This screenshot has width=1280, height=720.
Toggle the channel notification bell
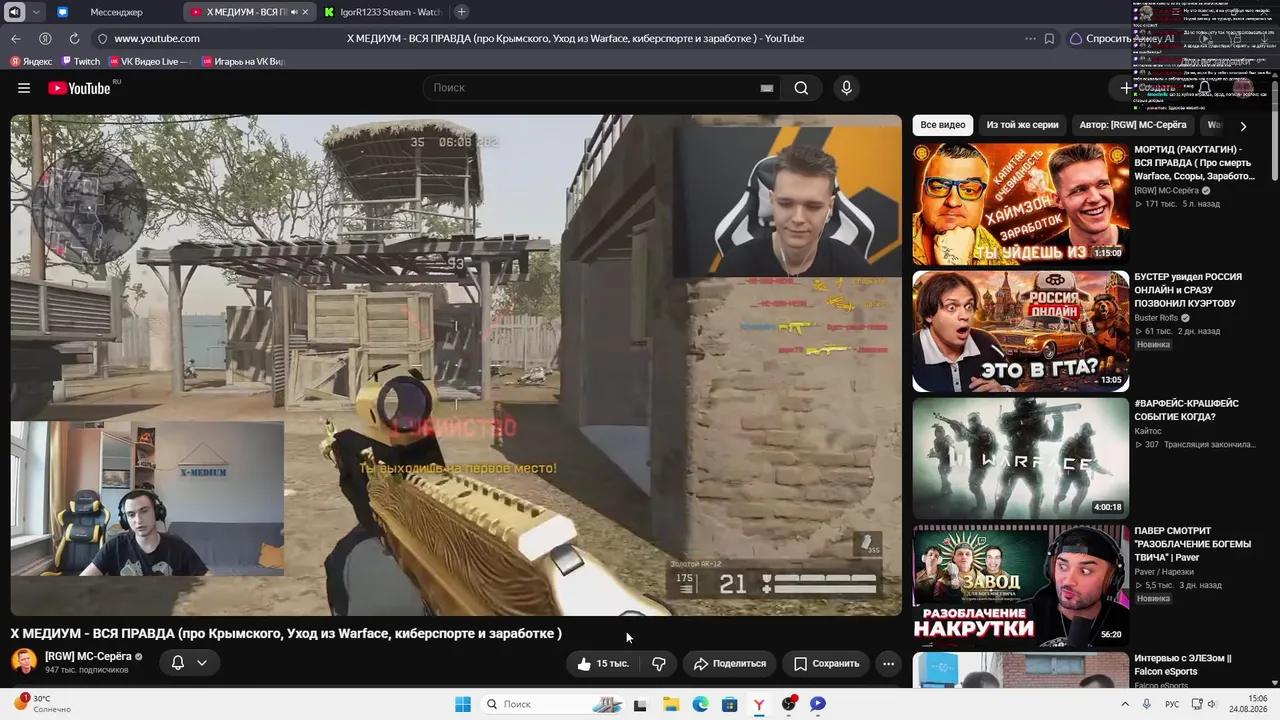point(178,663)
